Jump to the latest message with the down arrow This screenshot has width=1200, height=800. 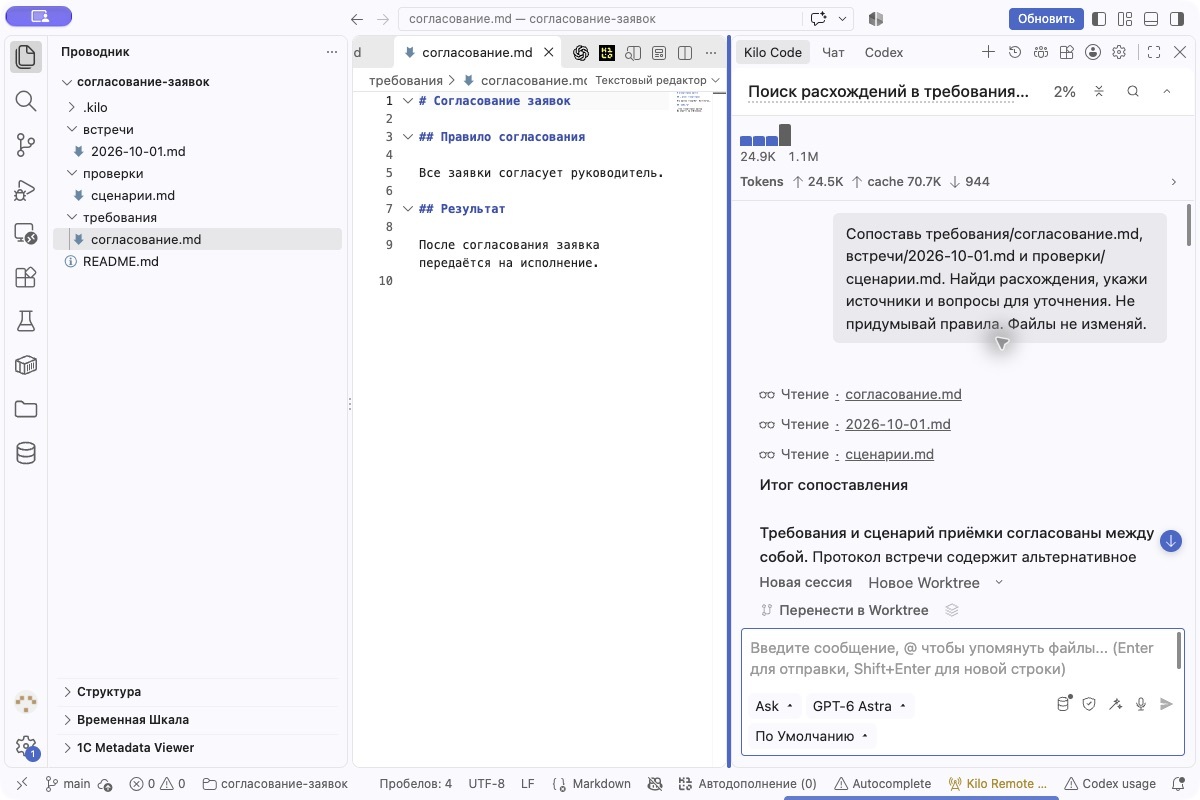[1171, 541]
